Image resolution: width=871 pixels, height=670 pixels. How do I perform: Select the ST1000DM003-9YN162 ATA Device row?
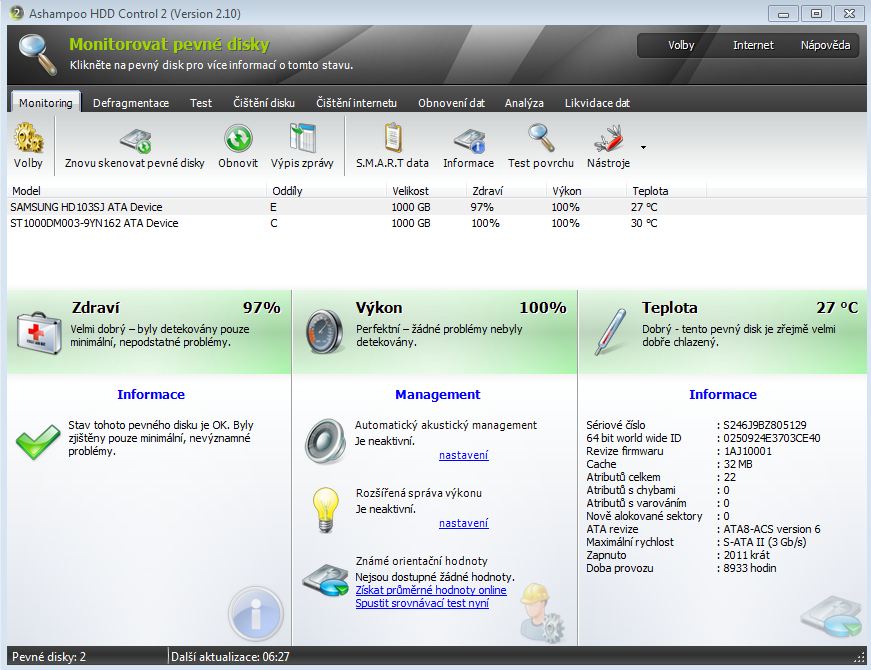tap(437, 223)
